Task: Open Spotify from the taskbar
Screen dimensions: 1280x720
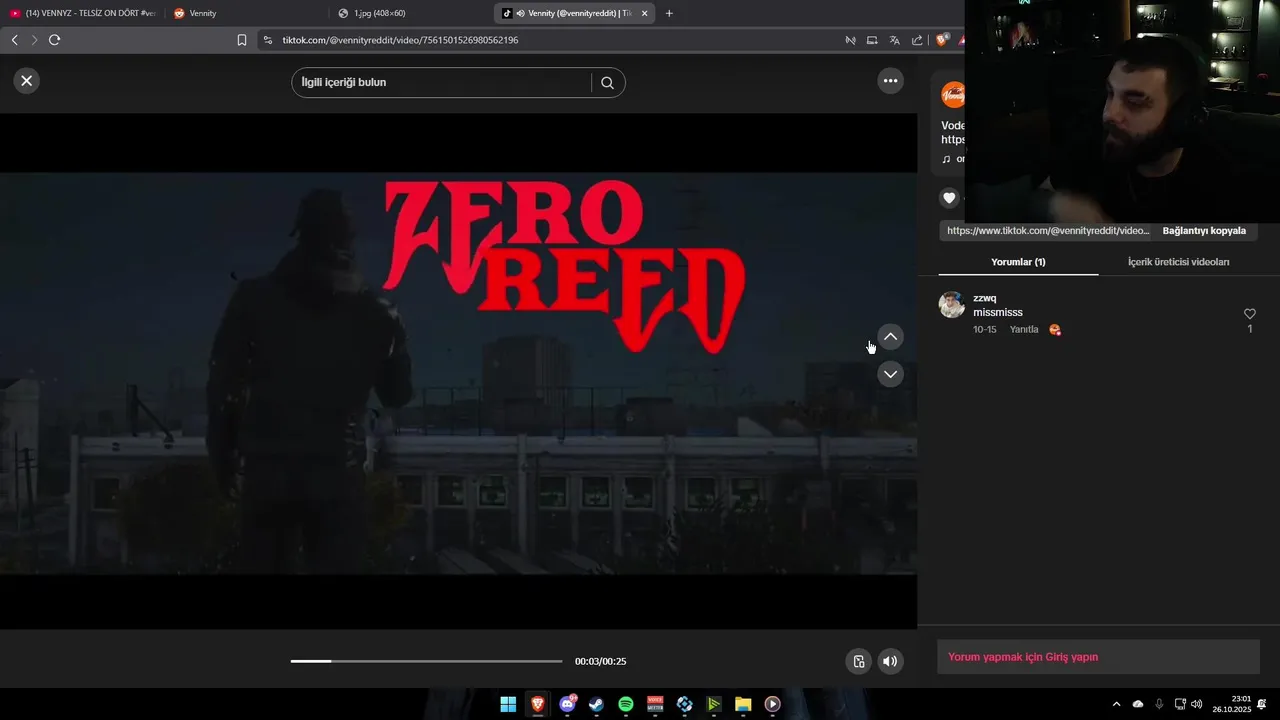Action: click(x=626, y=704)
